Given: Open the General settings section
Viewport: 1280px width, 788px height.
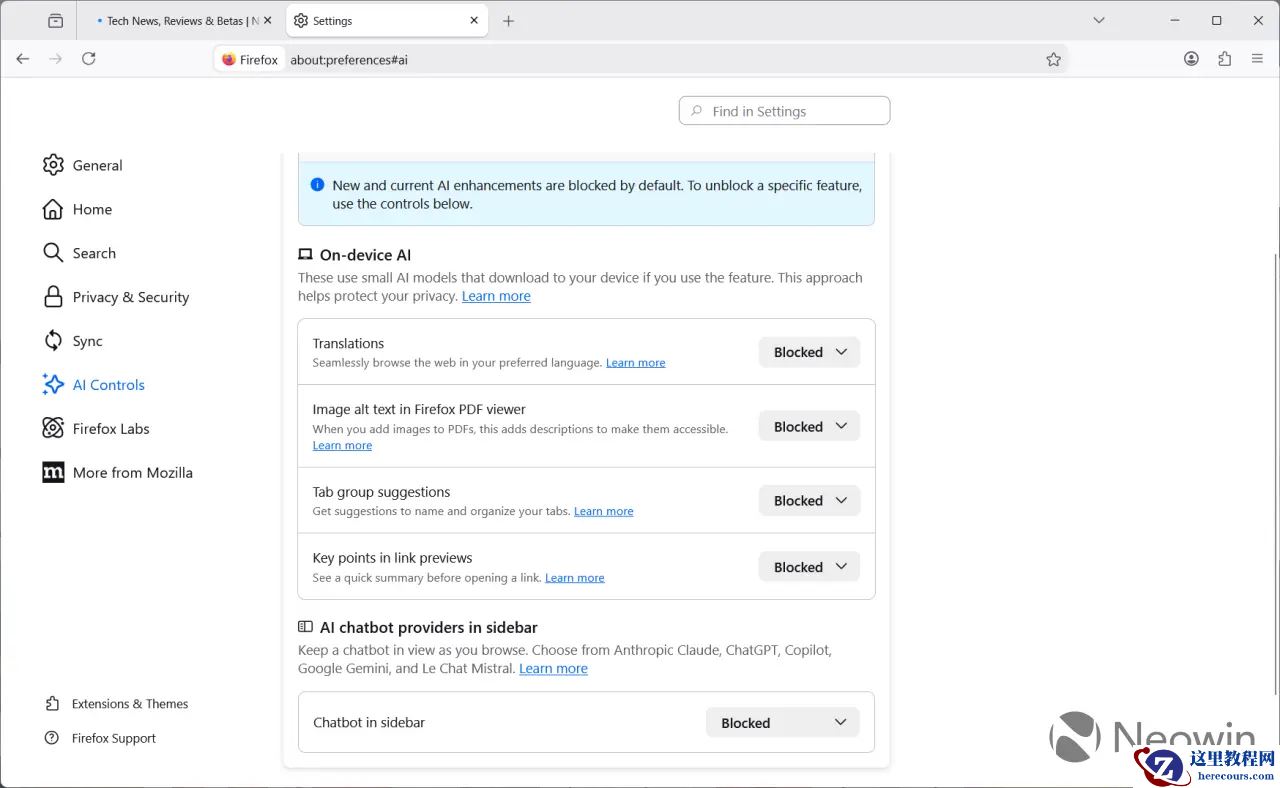Looking at the screenshot, I should (x=97, y=165).
